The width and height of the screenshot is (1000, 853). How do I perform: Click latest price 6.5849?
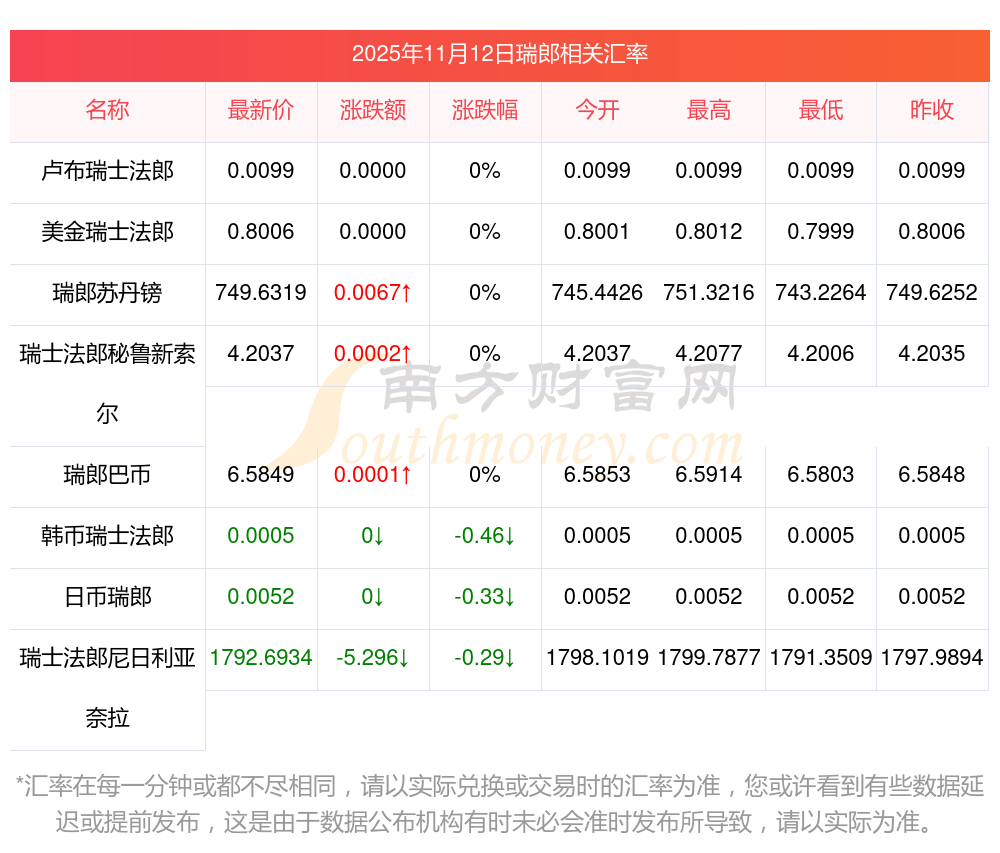point(261,475)
